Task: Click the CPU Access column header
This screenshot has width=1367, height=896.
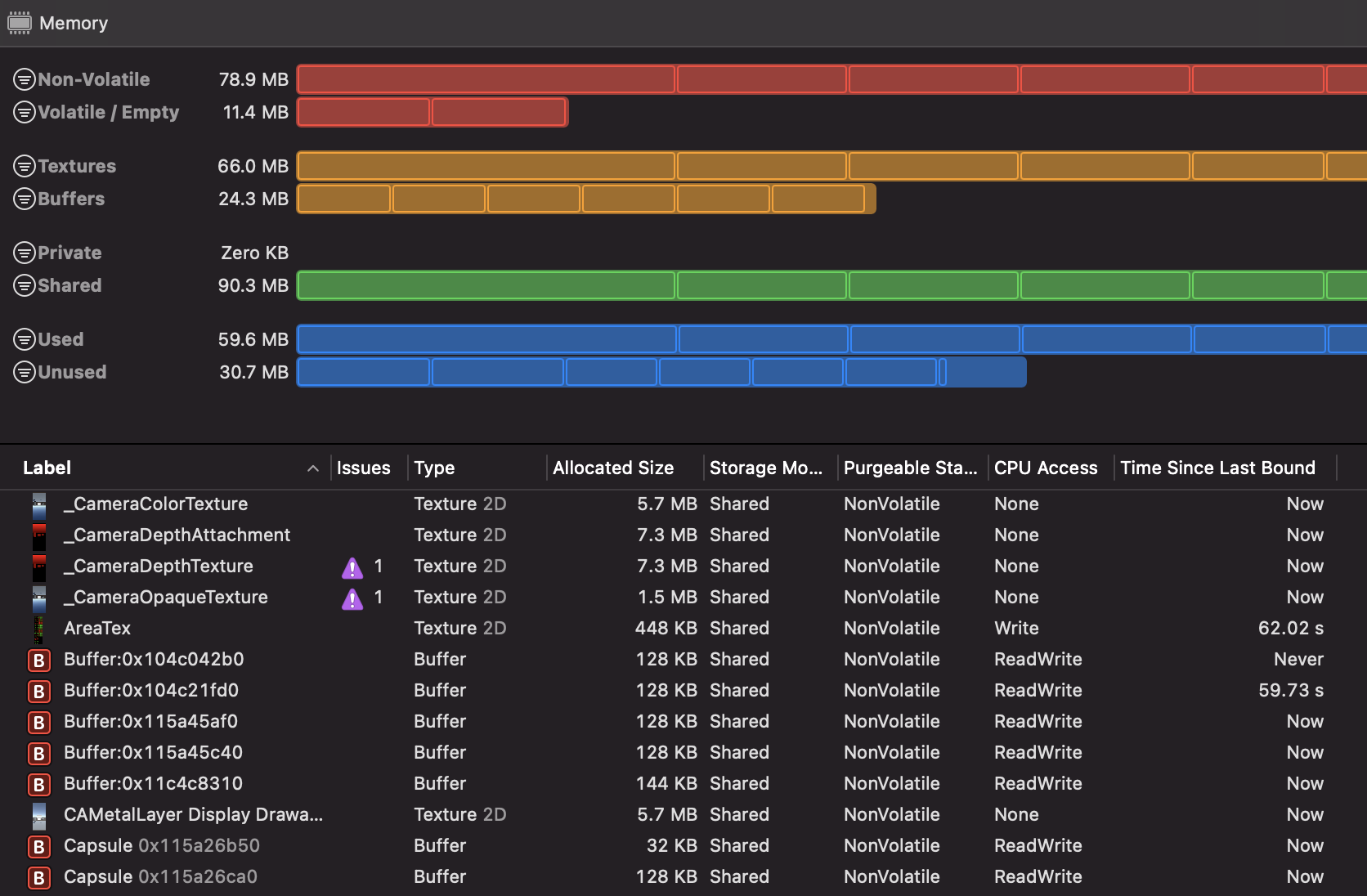Action: (x=1045, y=468)
